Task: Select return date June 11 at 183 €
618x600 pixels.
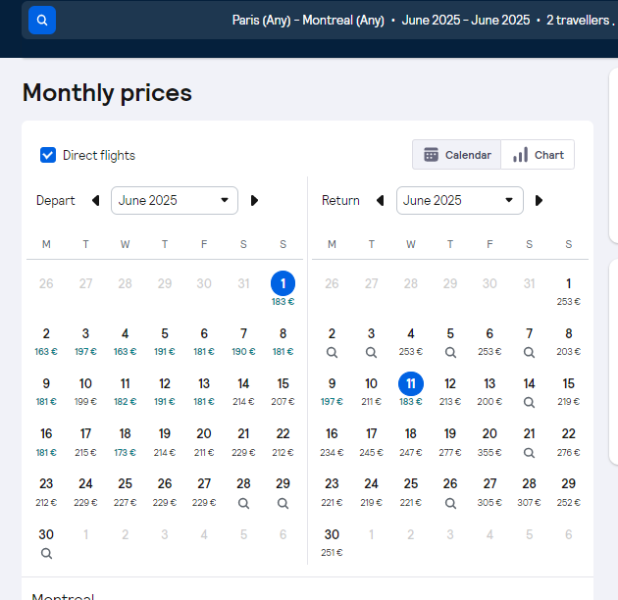Action: click(411, 389)
